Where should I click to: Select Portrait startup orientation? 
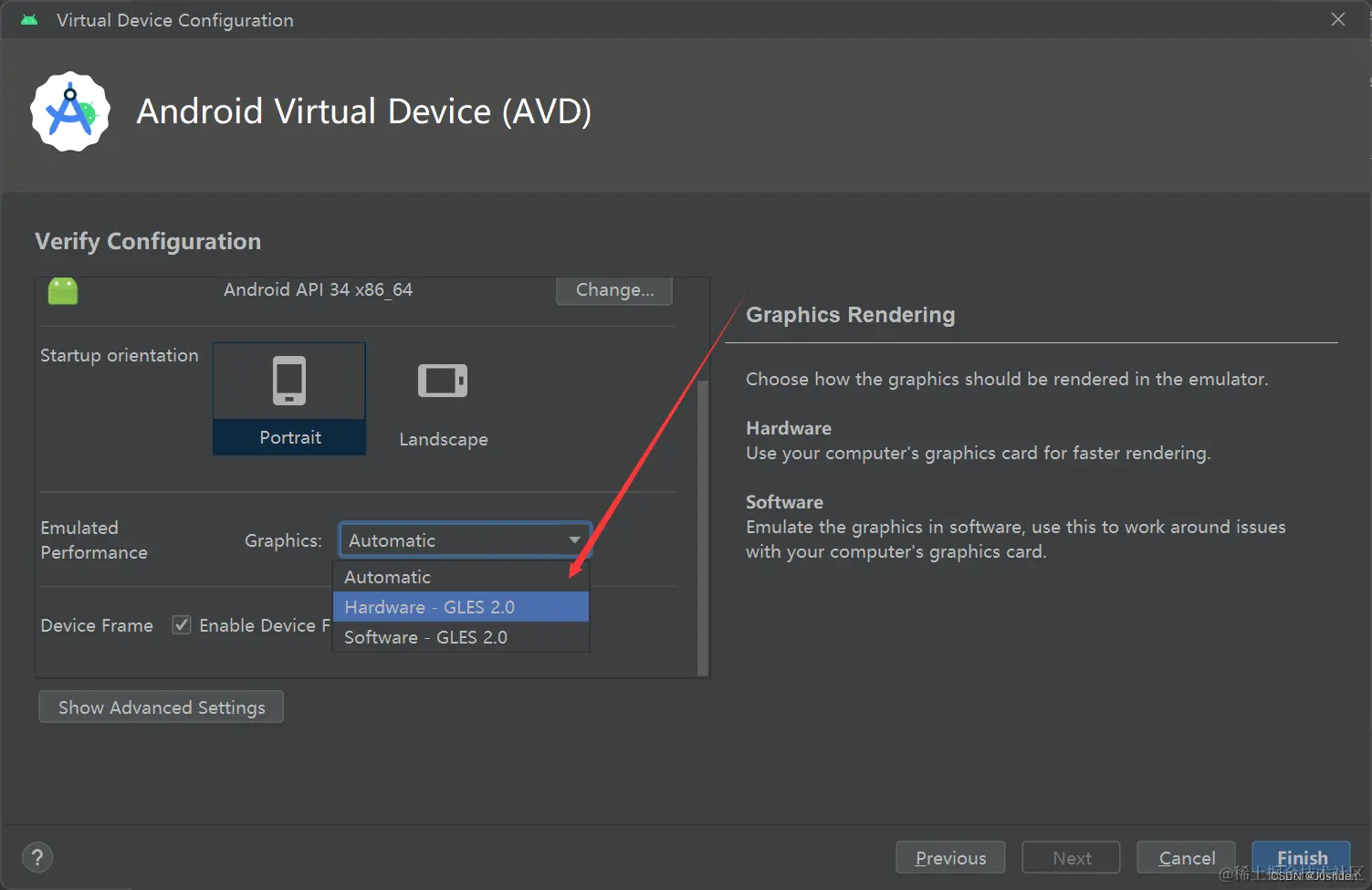pos(289,399)
